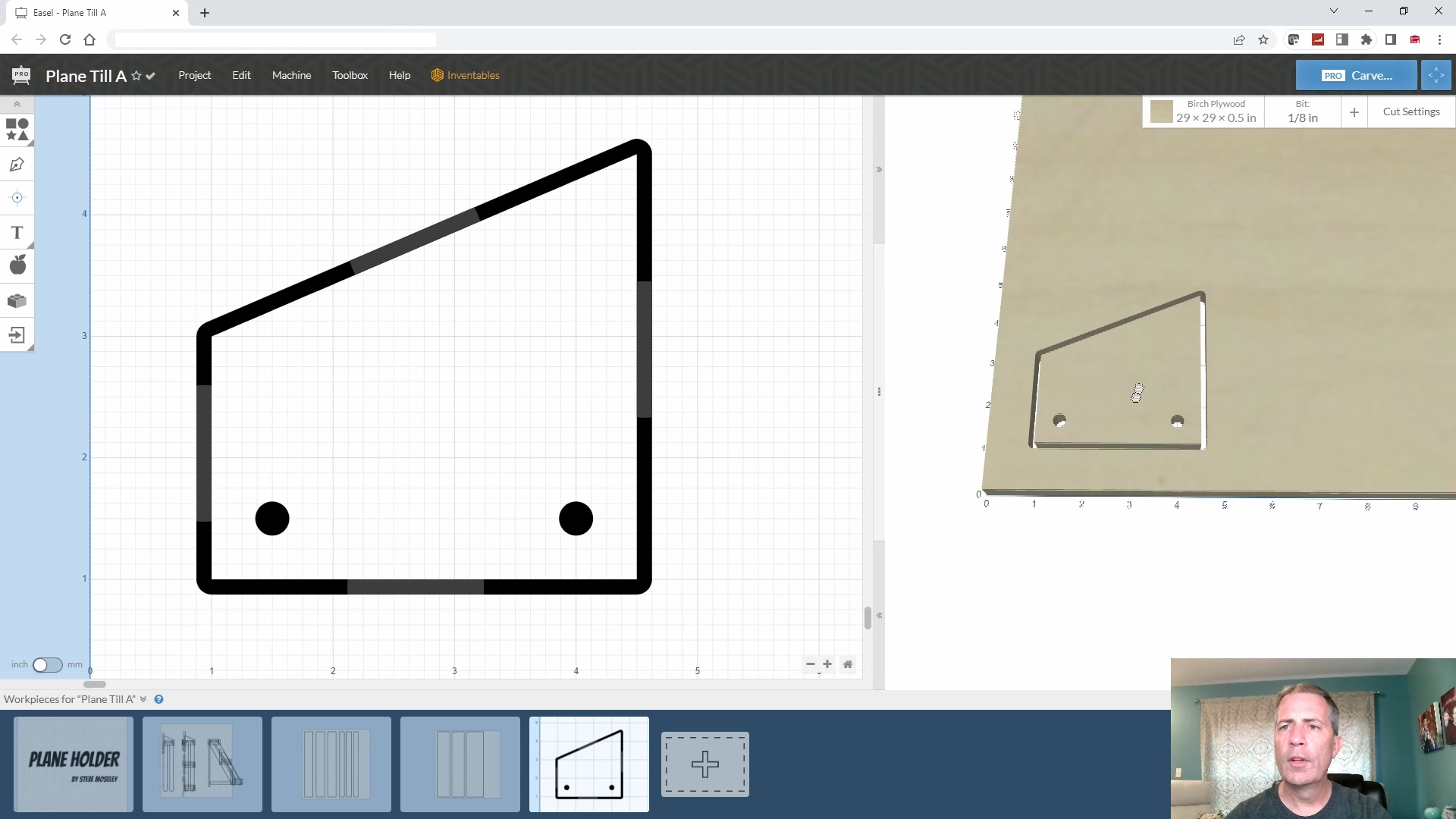The image size is (1456, 819).
Task: Toggle units between inch and mm
Action: click(x=47, y=665)
